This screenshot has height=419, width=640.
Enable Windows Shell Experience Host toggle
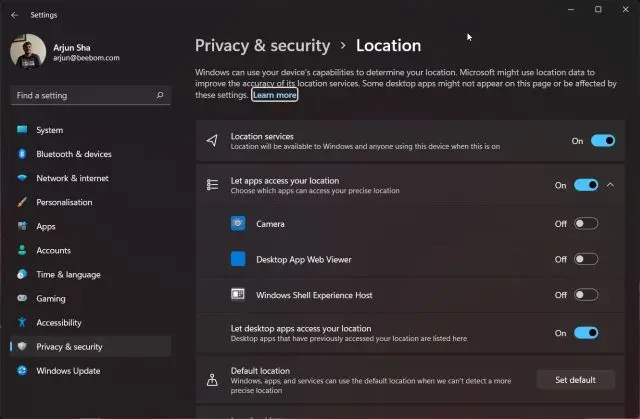coord(586,295)
